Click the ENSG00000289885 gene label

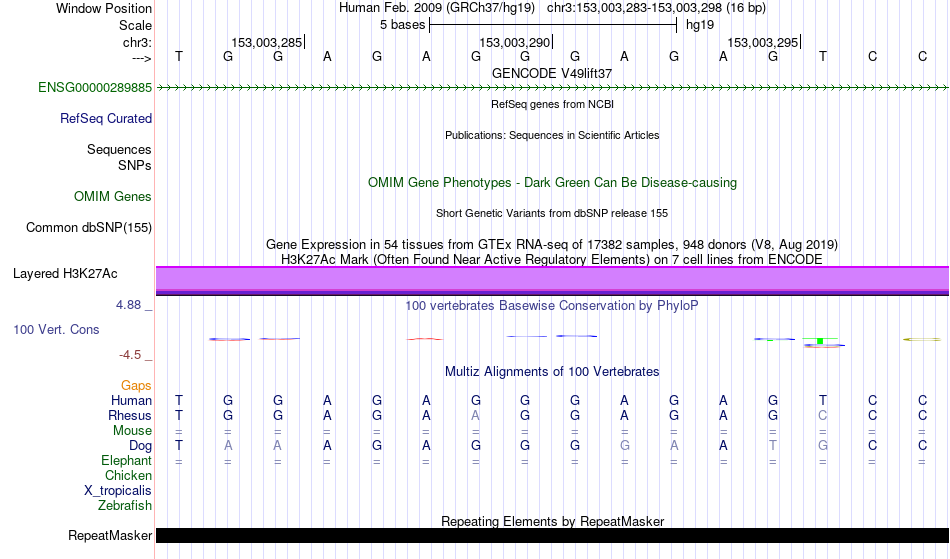point(95,87)
